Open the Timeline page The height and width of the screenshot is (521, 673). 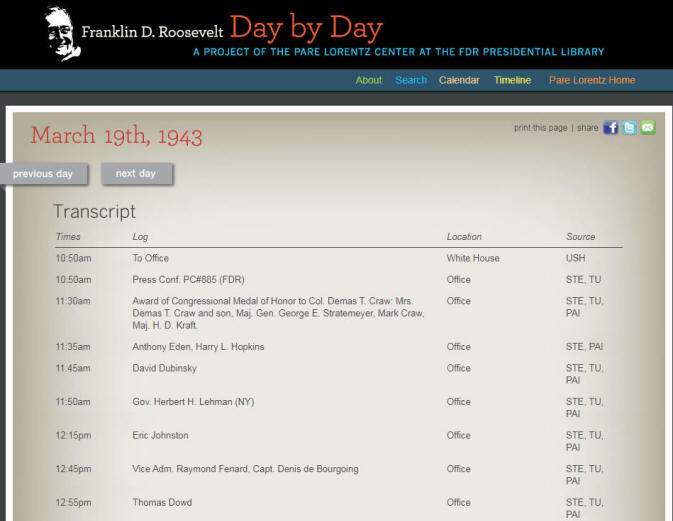[512, 80]
